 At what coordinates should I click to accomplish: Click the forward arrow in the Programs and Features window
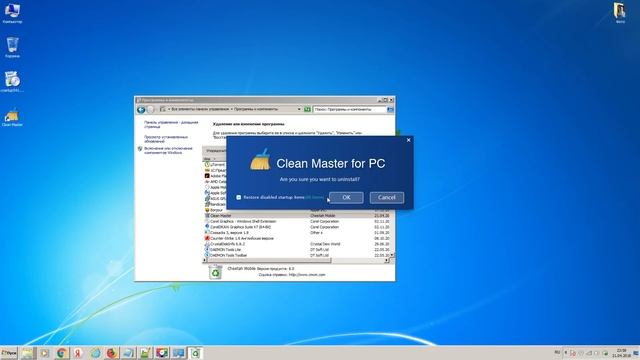(151, 109)
